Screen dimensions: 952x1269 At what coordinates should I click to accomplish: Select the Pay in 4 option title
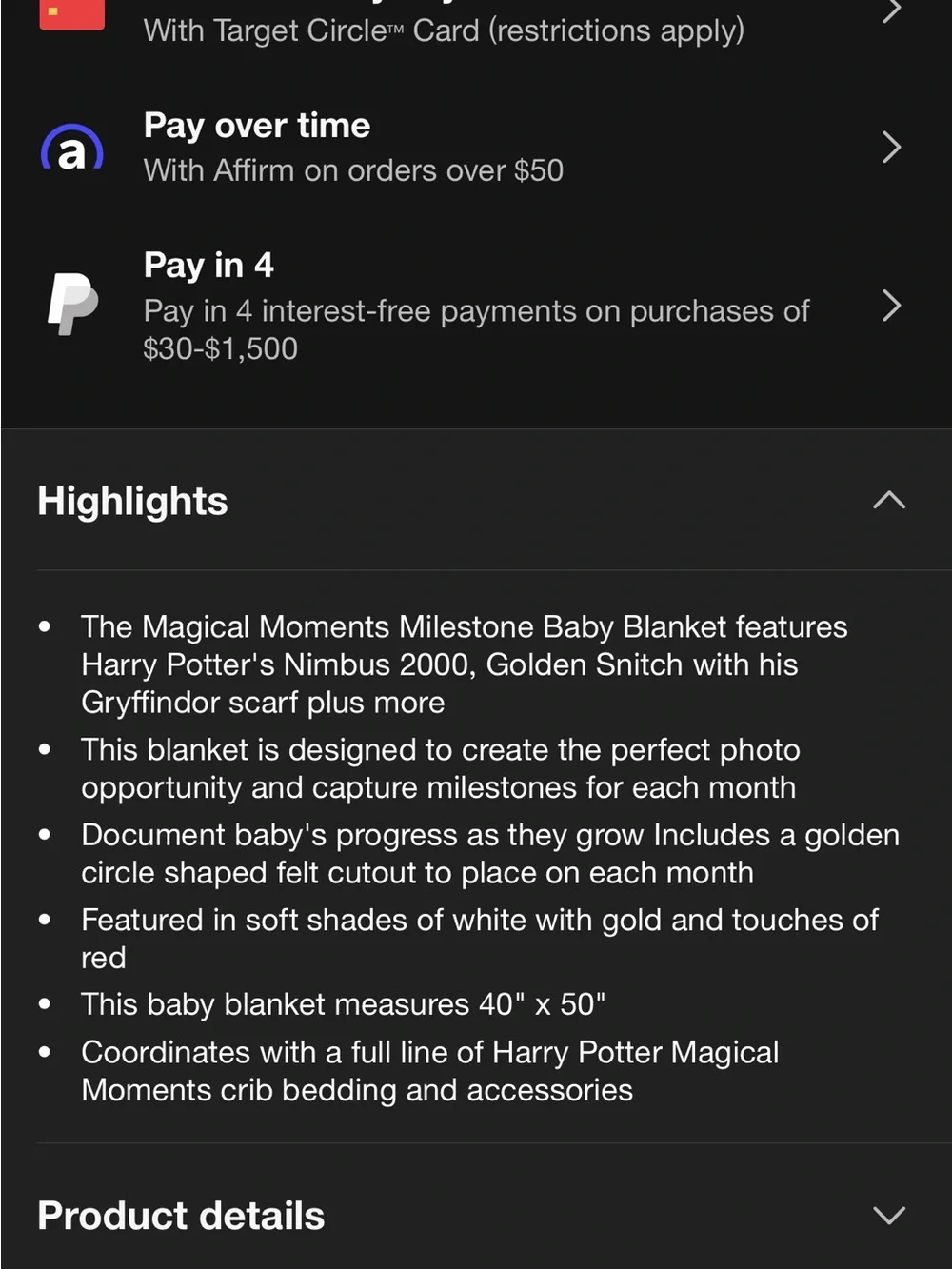(x=208, y=265)
